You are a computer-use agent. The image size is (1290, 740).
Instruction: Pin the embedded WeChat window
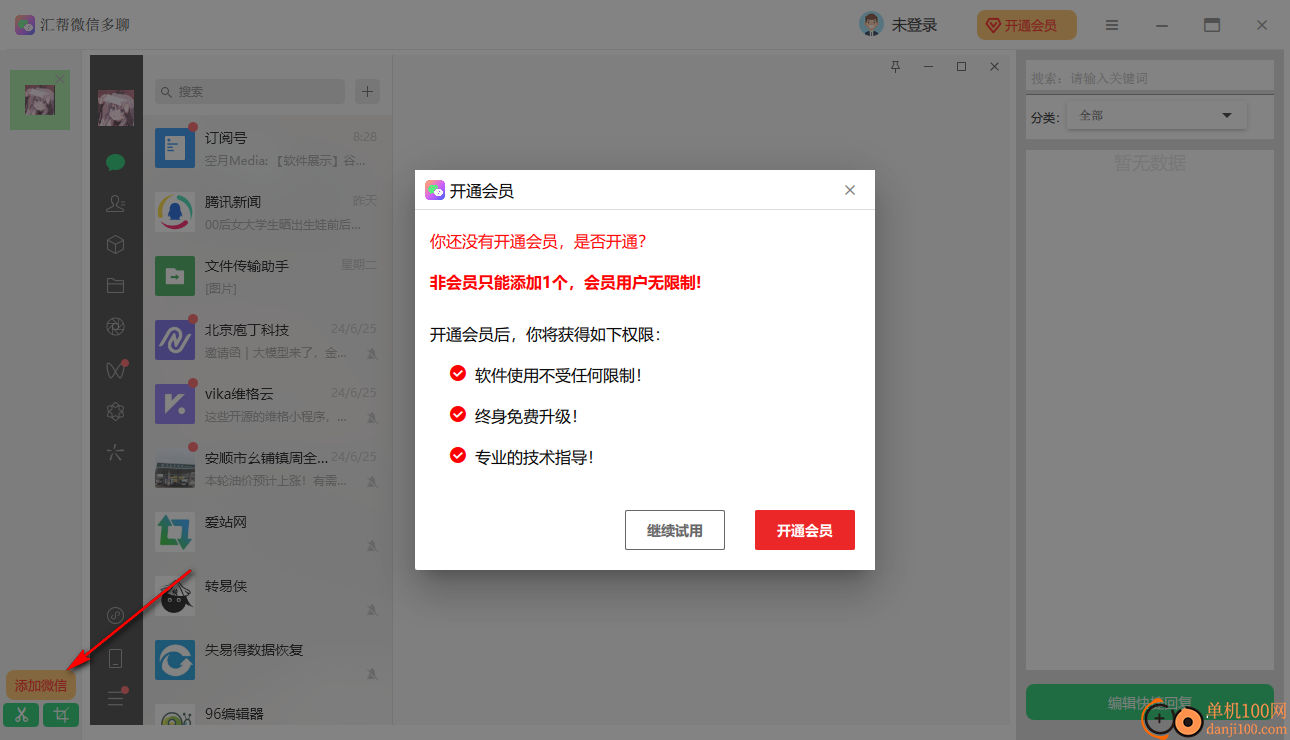(896, 66)
